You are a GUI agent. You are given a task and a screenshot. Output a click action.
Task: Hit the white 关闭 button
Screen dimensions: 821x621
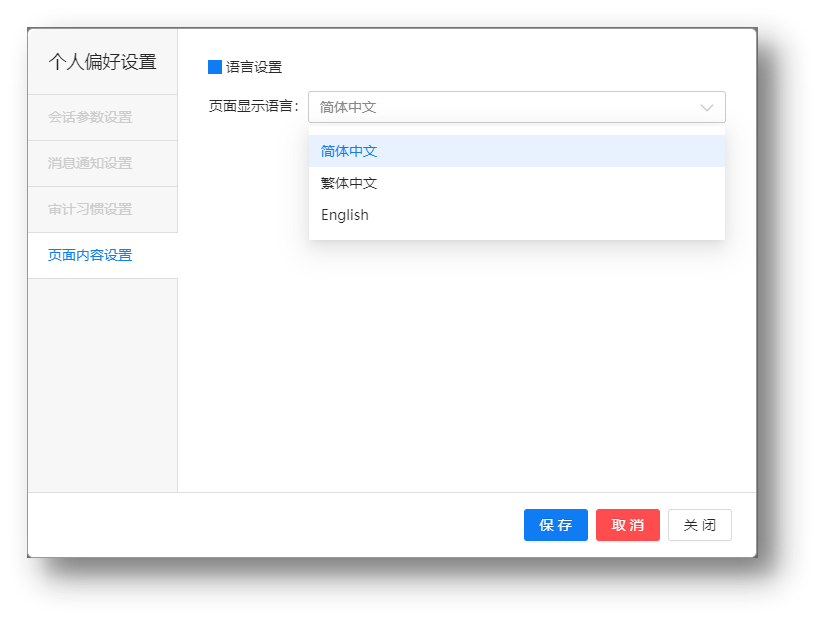pos(699,525)
